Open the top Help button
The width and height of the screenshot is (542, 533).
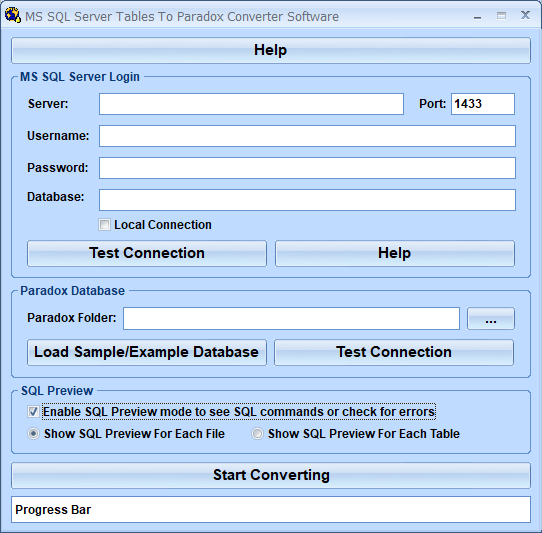(x=271, y=50)
